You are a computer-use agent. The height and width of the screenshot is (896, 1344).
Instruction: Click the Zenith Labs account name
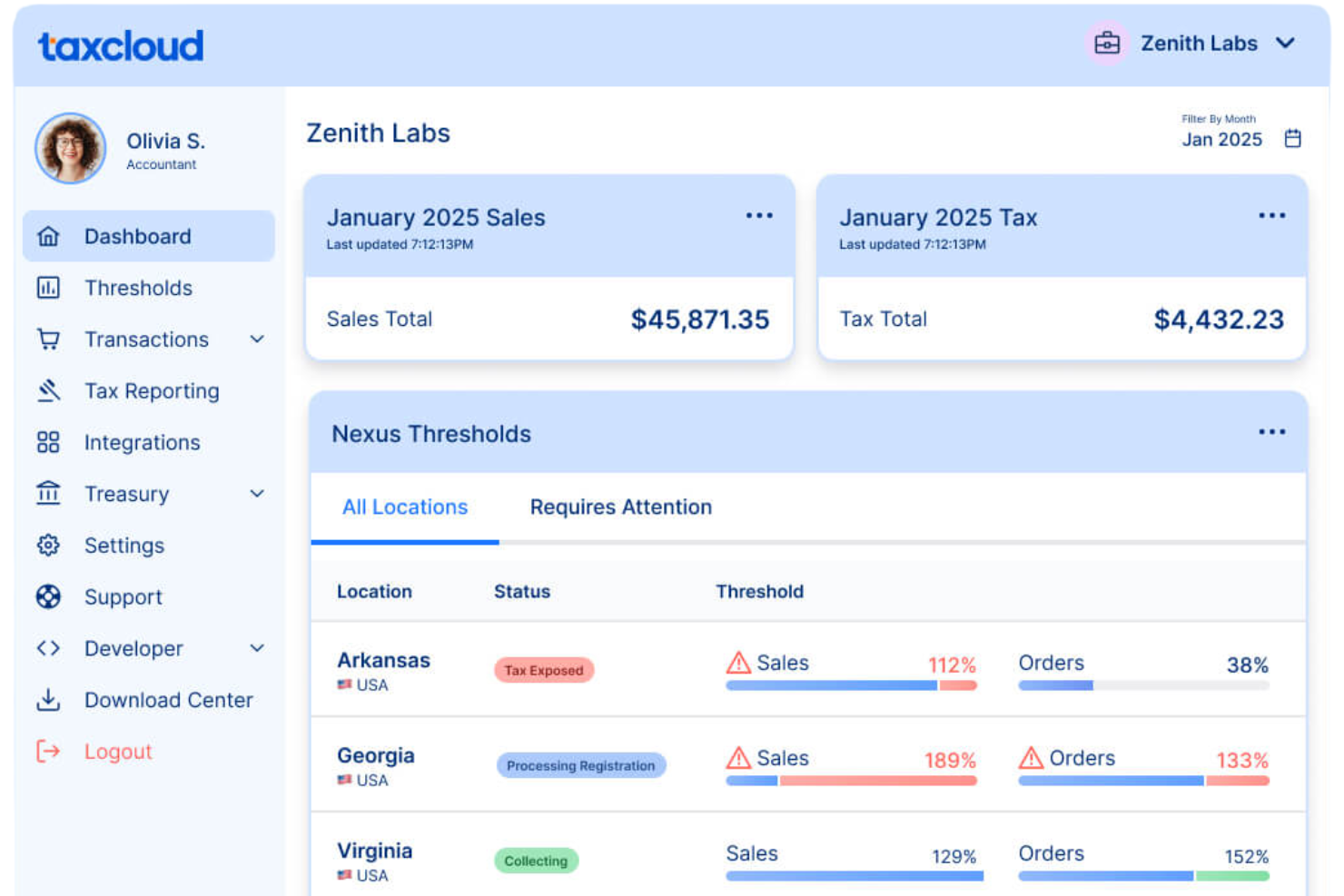[1199, 43]
